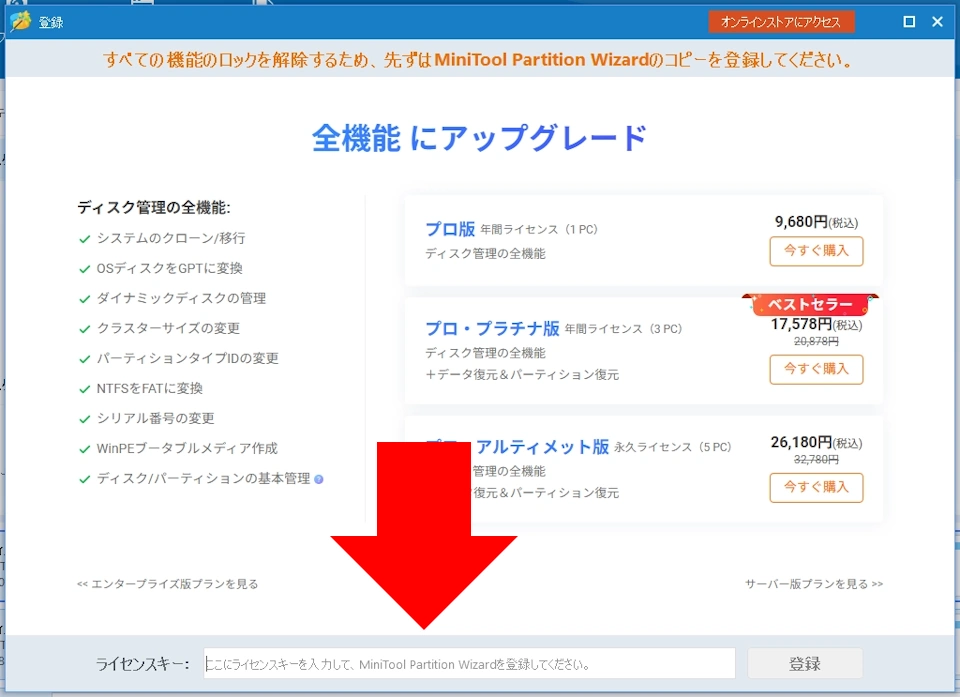The width and height of the screenshot is (960, 697).
Task: Click the ベストセラー badge
Action: [x=810, y=304]
